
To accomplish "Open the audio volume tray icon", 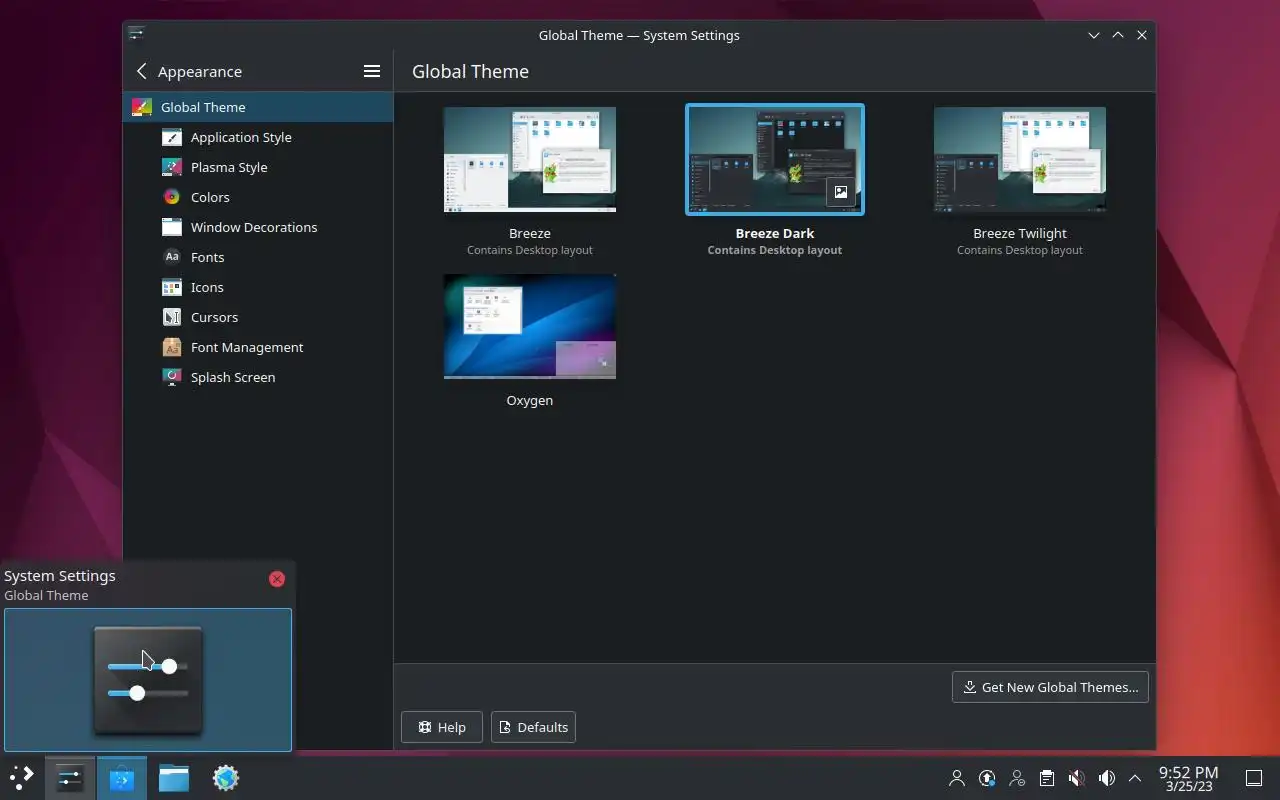I will 1107,778.
